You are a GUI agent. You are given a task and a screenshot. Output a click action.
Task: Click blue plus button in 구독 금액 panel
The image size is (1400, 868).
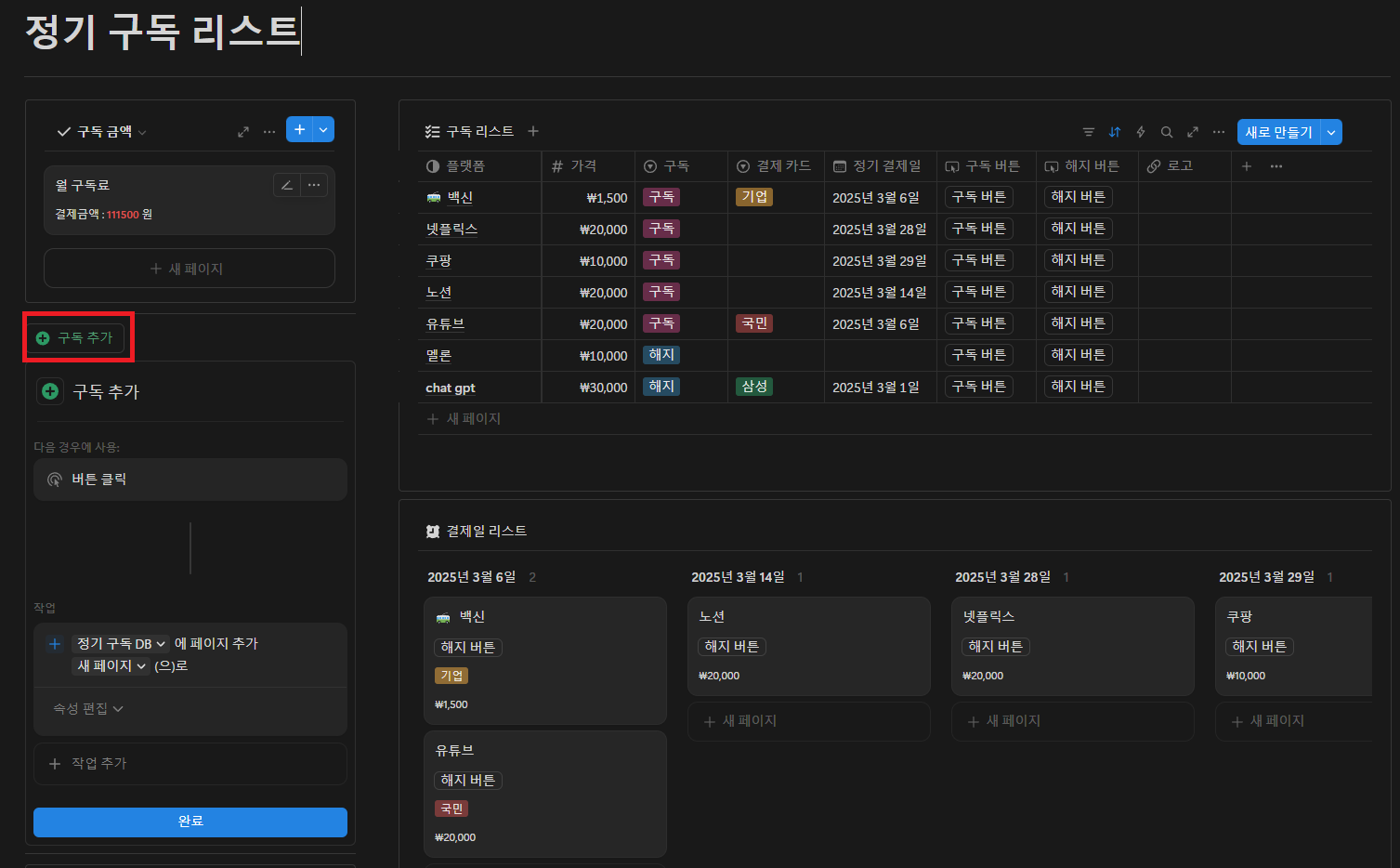300,130
